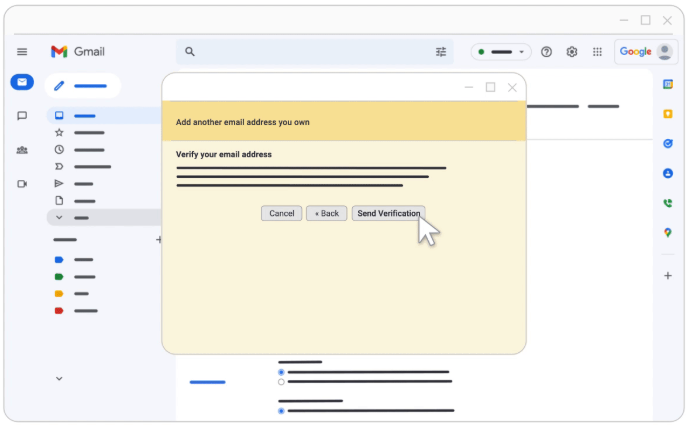Image resolution: width=691 pixels, height=429 pixels.
Task: Select the bottom radio option in settings
Action: pyautogui.click(x=281, y=411)
